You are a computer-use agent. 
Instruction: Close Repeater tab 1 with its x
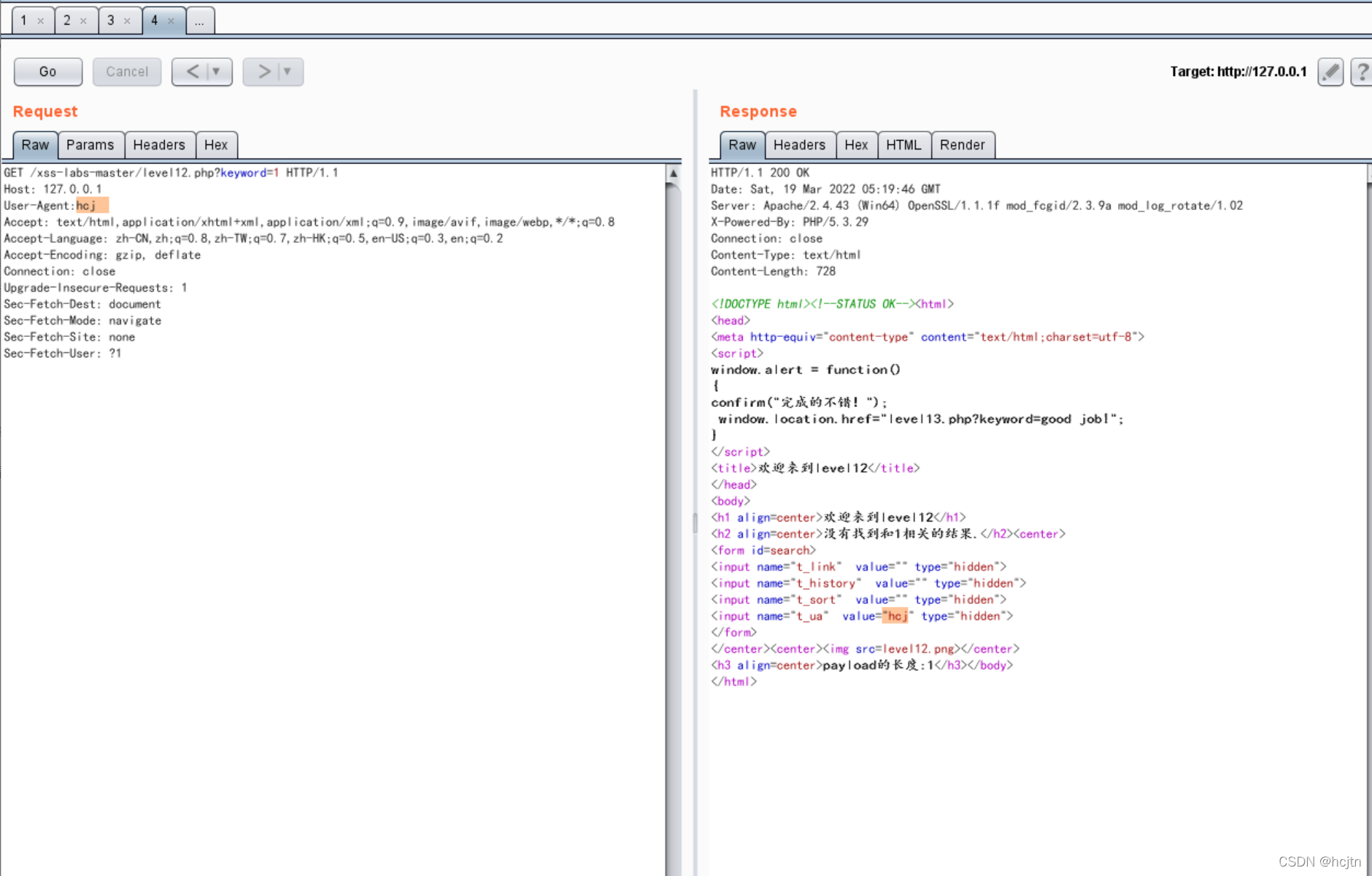coord(41,21)
